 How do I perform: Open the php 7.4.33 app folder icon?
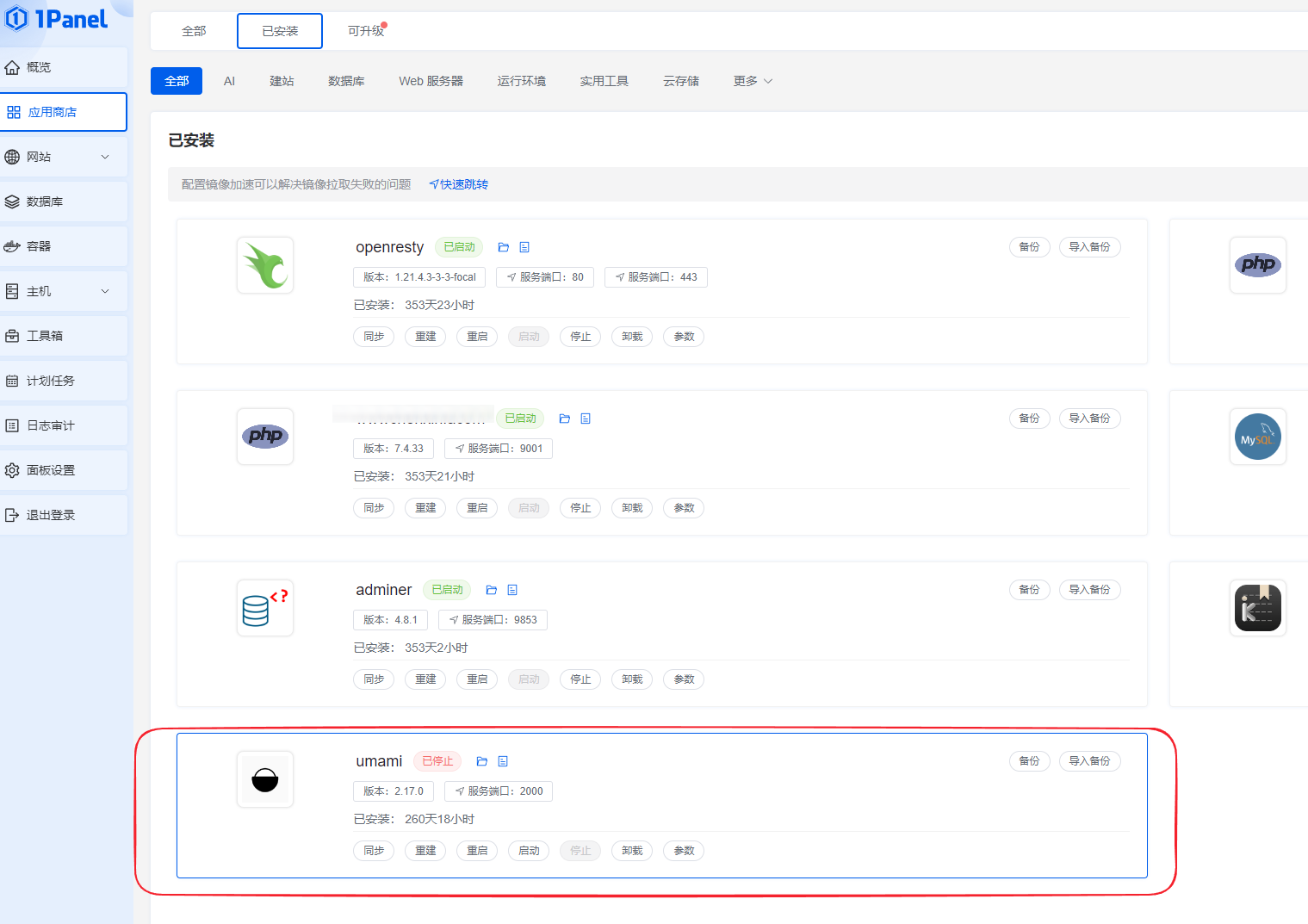click(565, 419)
